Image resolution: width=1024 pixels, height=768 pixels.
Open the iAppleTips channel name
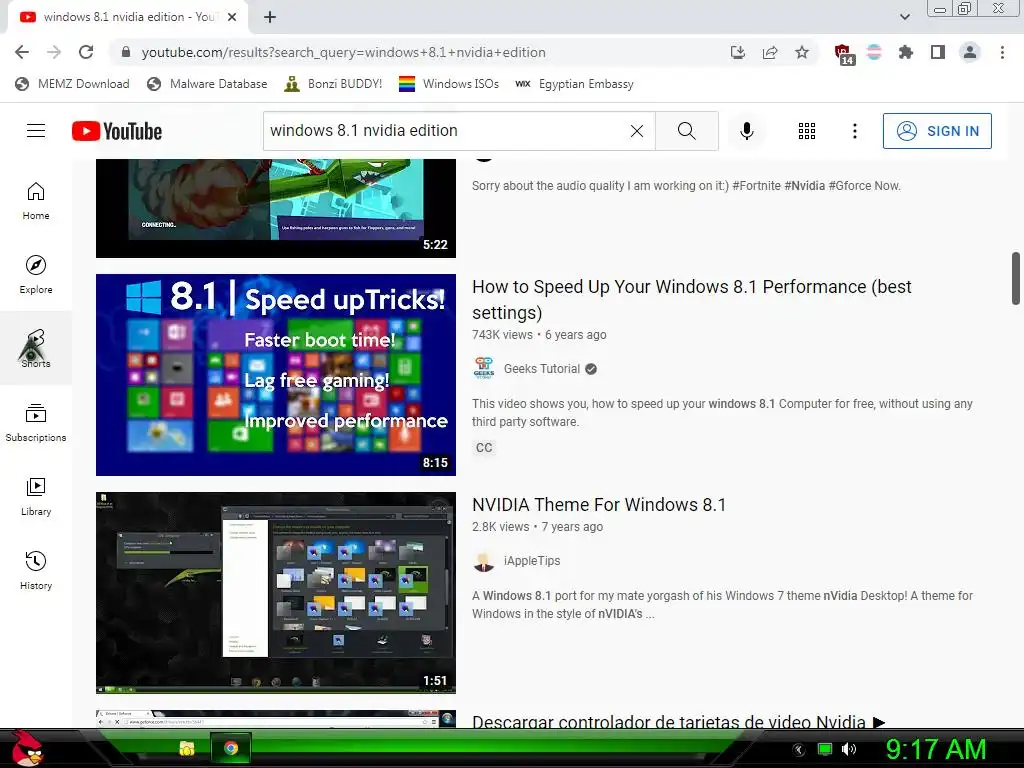(532, 560)
